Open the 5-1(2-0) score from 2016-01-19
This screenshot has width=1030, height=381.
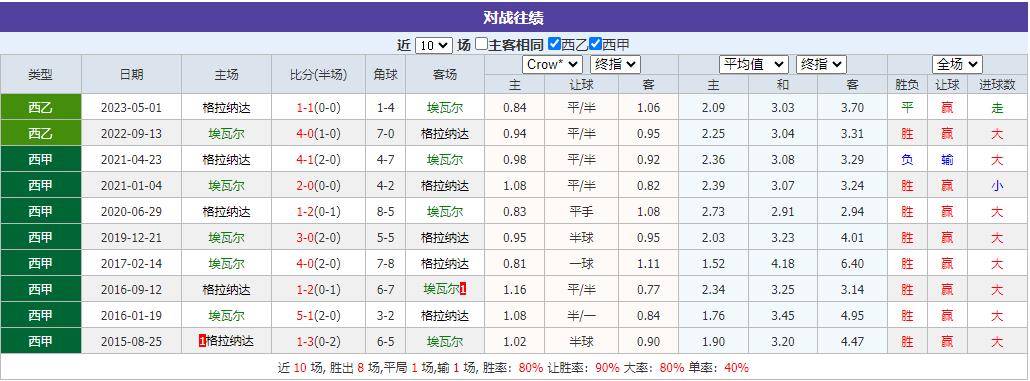319,316
